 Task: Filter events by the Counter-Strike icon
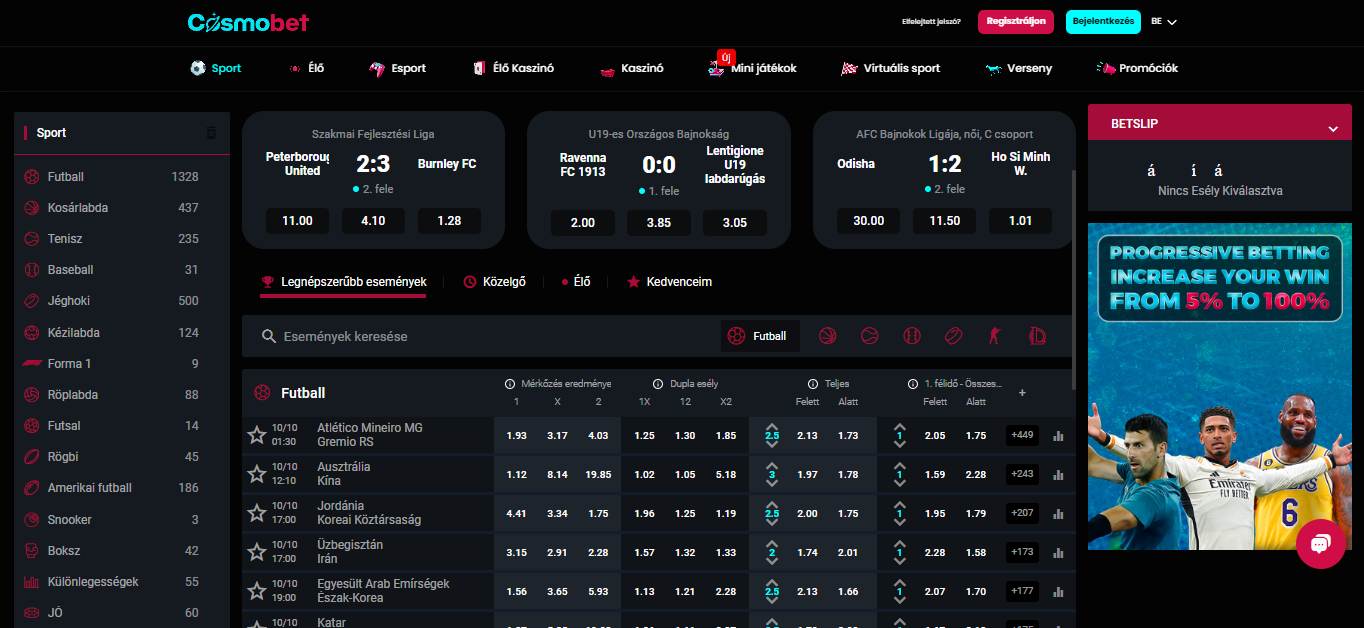point(995,336)
